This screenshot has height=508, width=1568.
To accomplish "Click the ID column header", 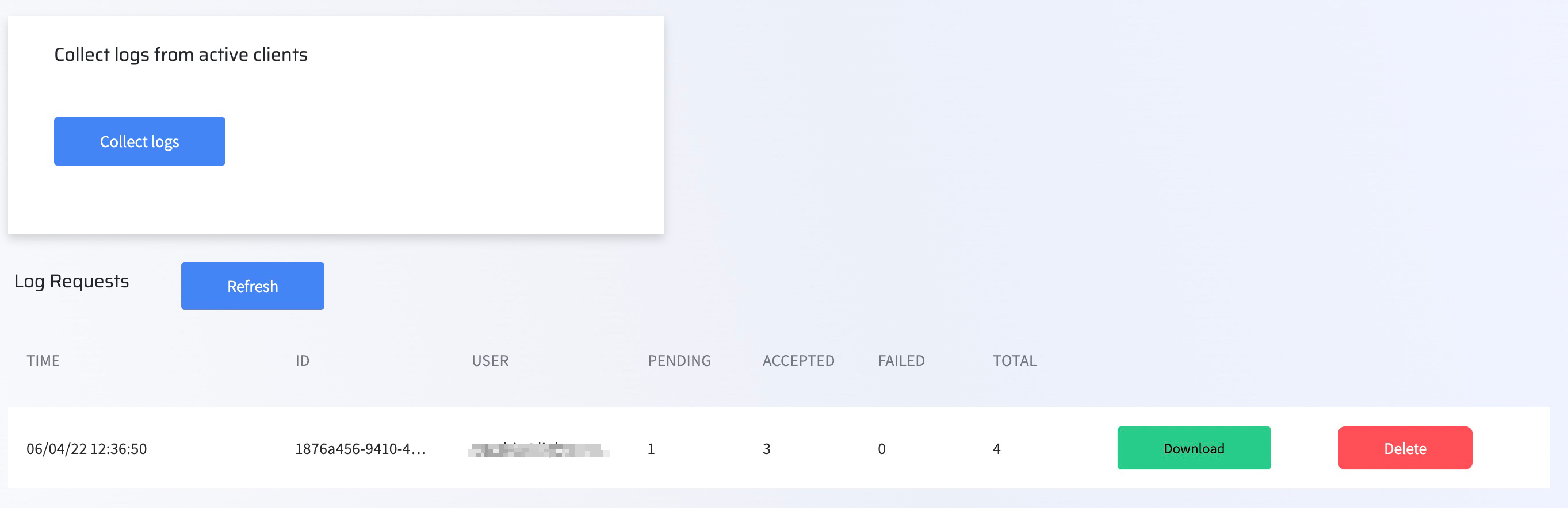I will click(303, 361).
